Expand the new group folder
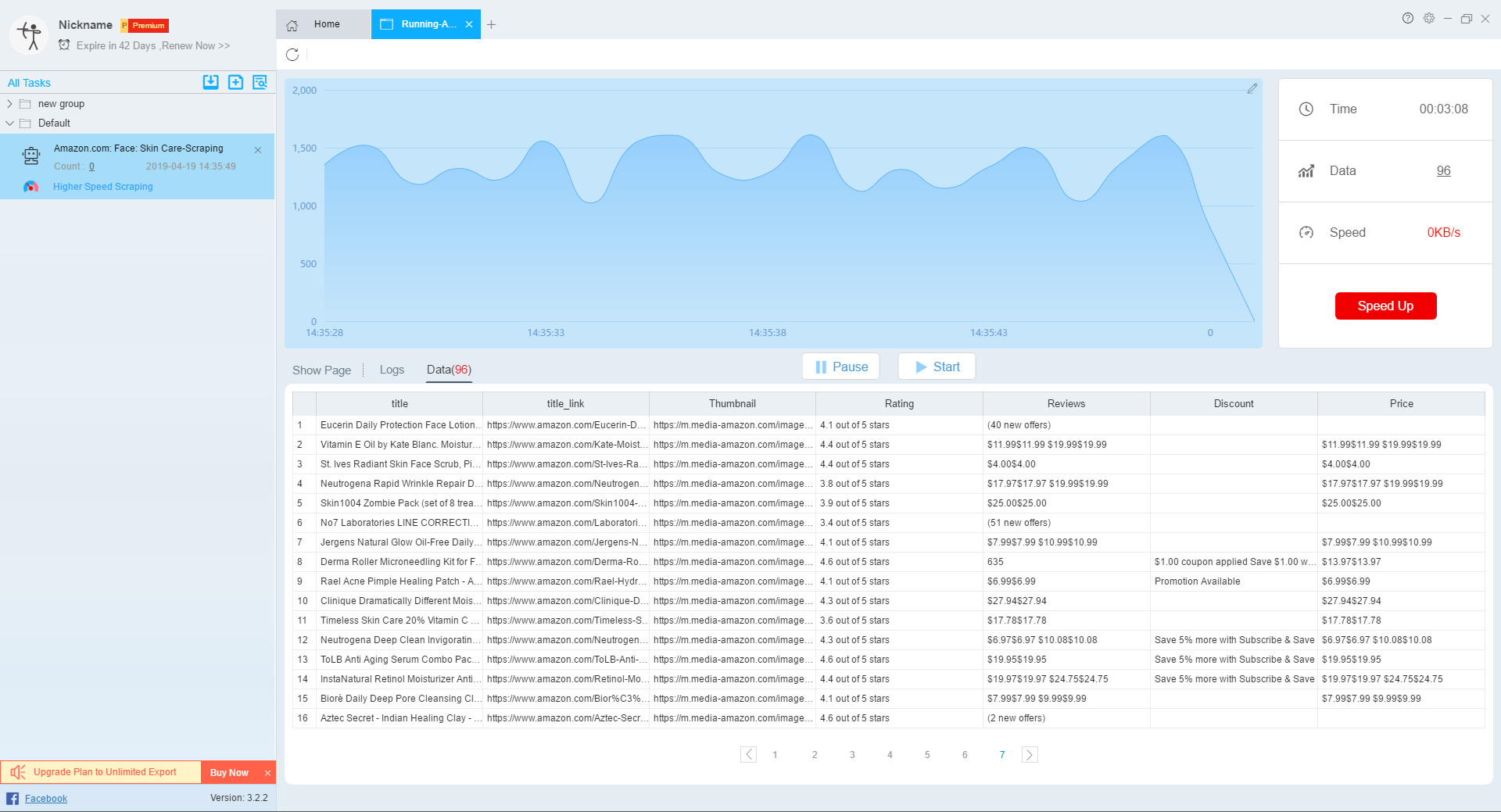Image resolution: width=1501 pixels, height=812 pixels. pos(9,104)
